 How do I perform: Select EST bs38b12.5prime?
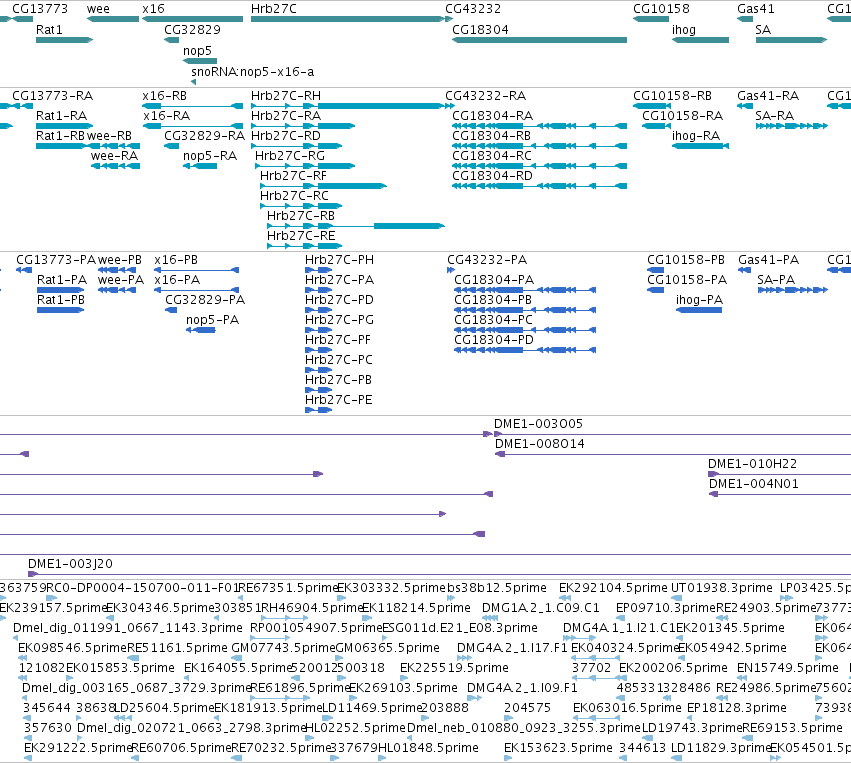point(497,588)
